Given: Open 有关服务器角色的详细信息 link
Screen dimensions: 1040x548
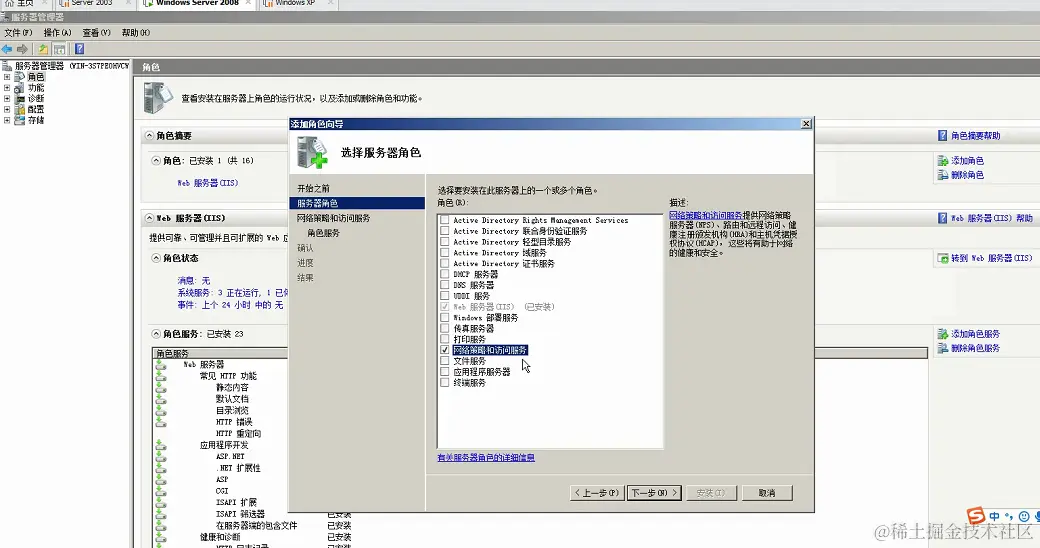Looking at the screenshot, I should pos(486,458).
